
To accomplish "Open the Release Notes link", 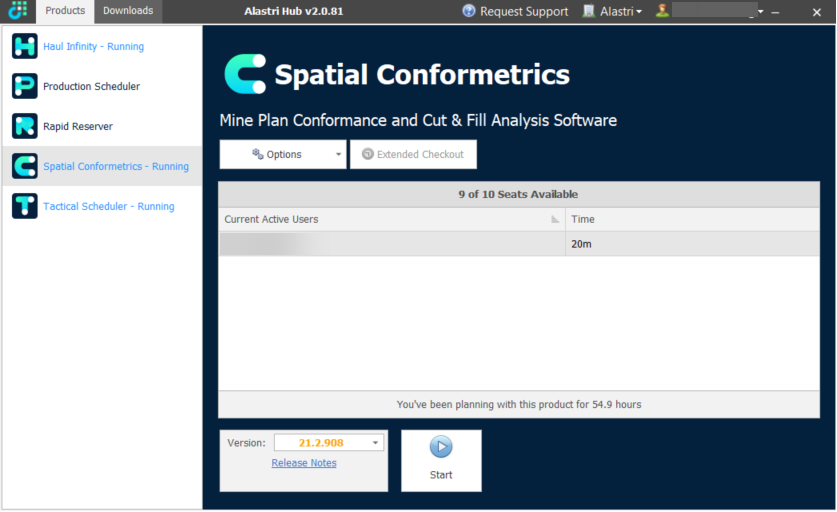I will (x=304, y=463).
